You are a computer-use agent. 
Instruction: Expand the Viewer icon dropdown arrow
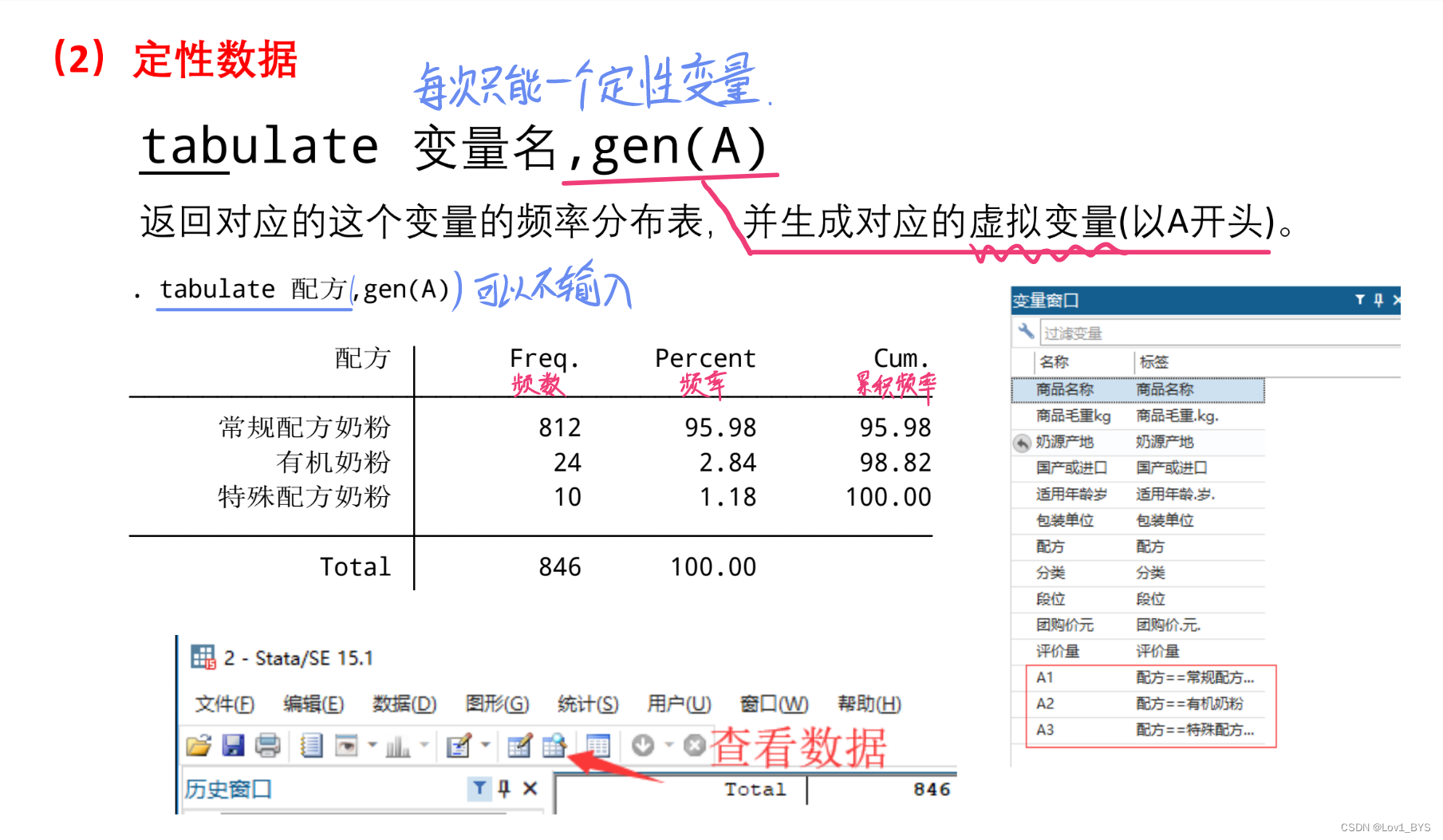373,744
